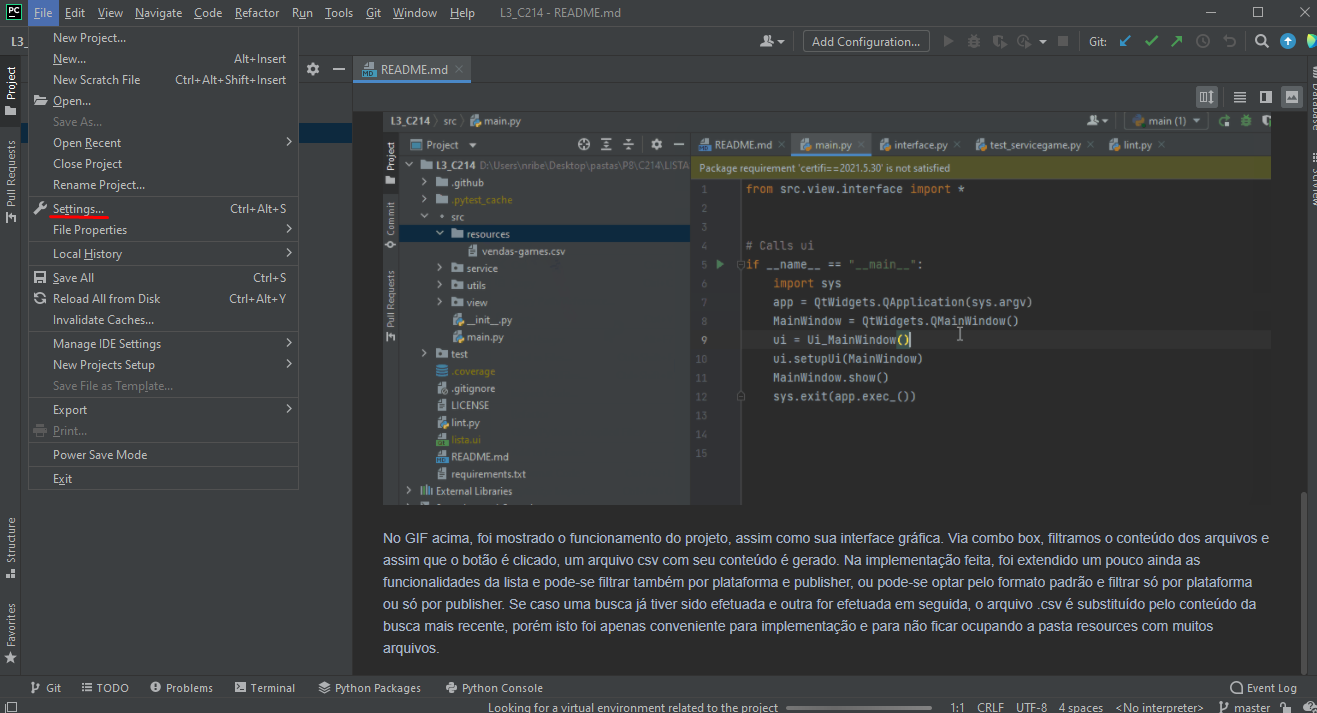Image resolution: width=1317 pixels, height=713 pixels.
Task: Expand Local History submenu
Action: (164, 254)
